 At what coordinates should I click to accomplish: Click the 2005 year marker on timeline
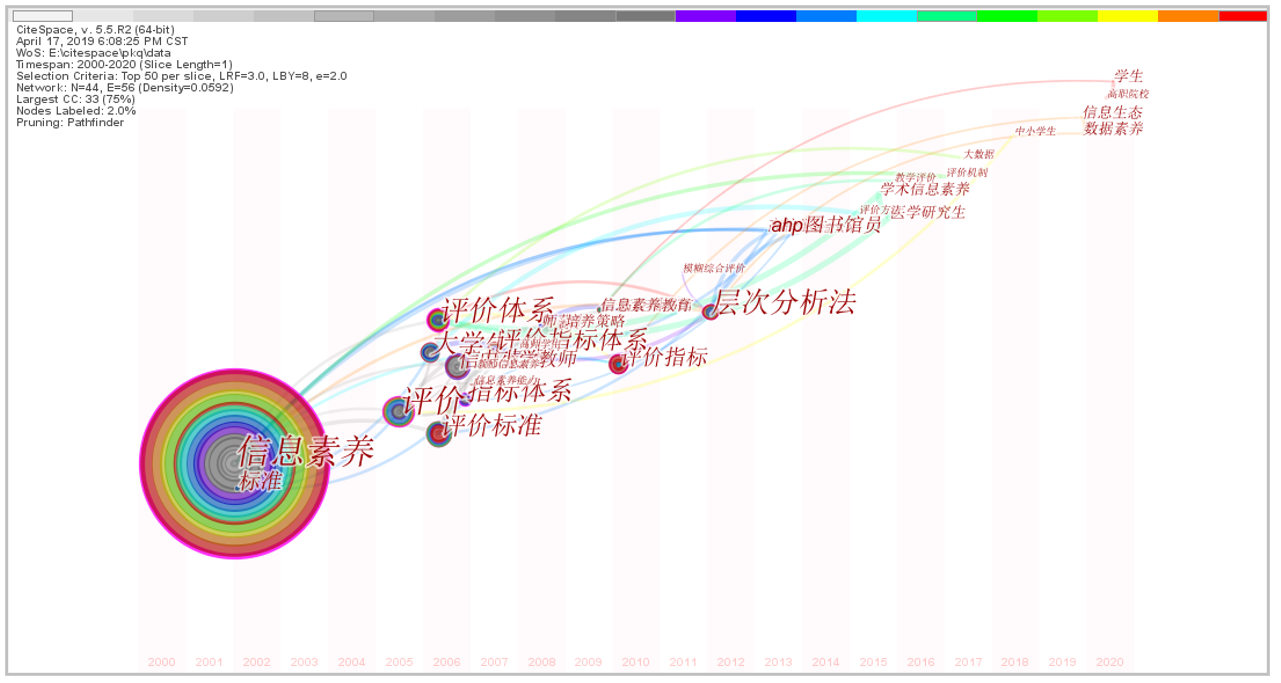[x=399, y=662]
